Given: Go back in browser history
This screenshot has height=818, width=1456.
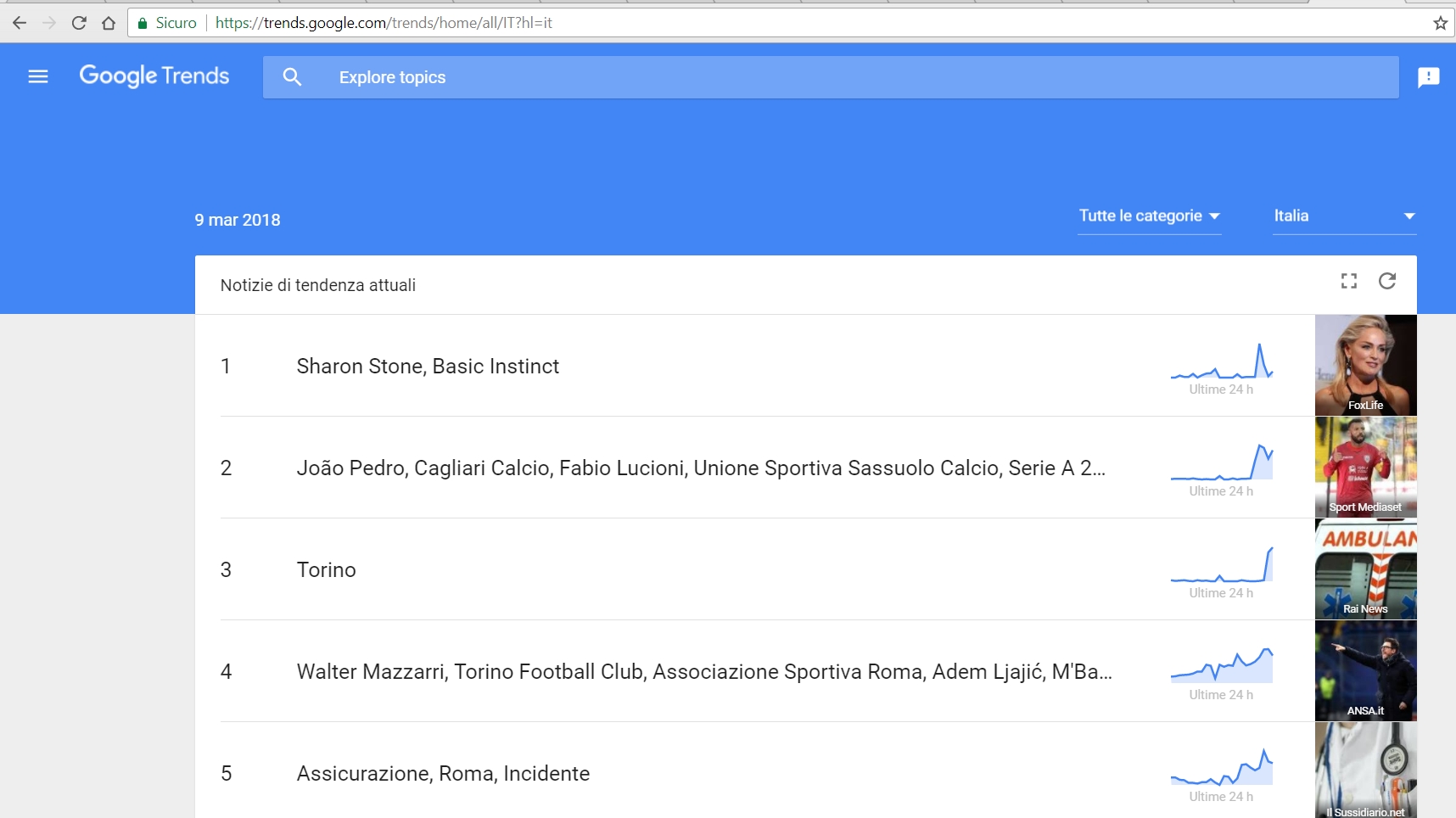Looking at the screenshot, I should 20,23.
